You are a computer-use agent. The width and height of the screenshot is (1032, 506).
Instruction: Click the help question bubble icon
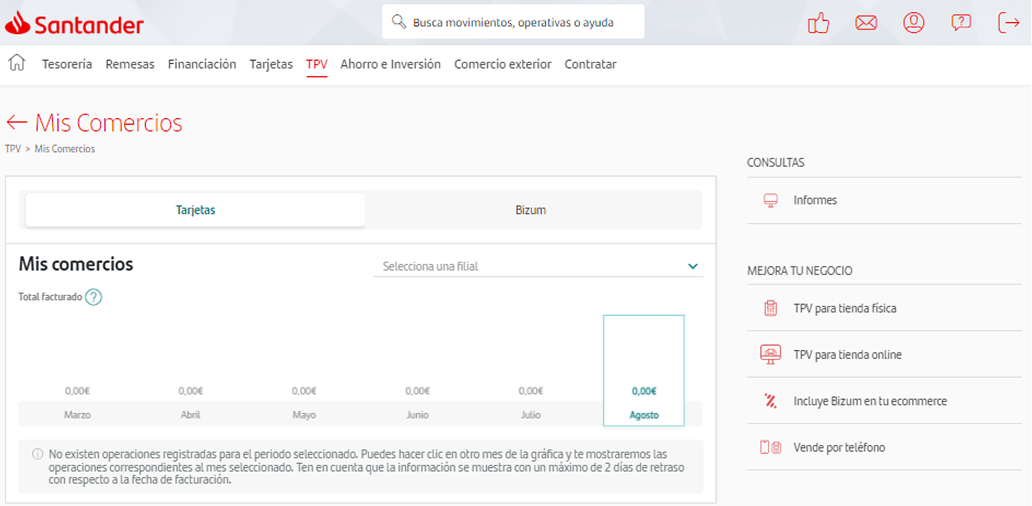click(961, 23)
